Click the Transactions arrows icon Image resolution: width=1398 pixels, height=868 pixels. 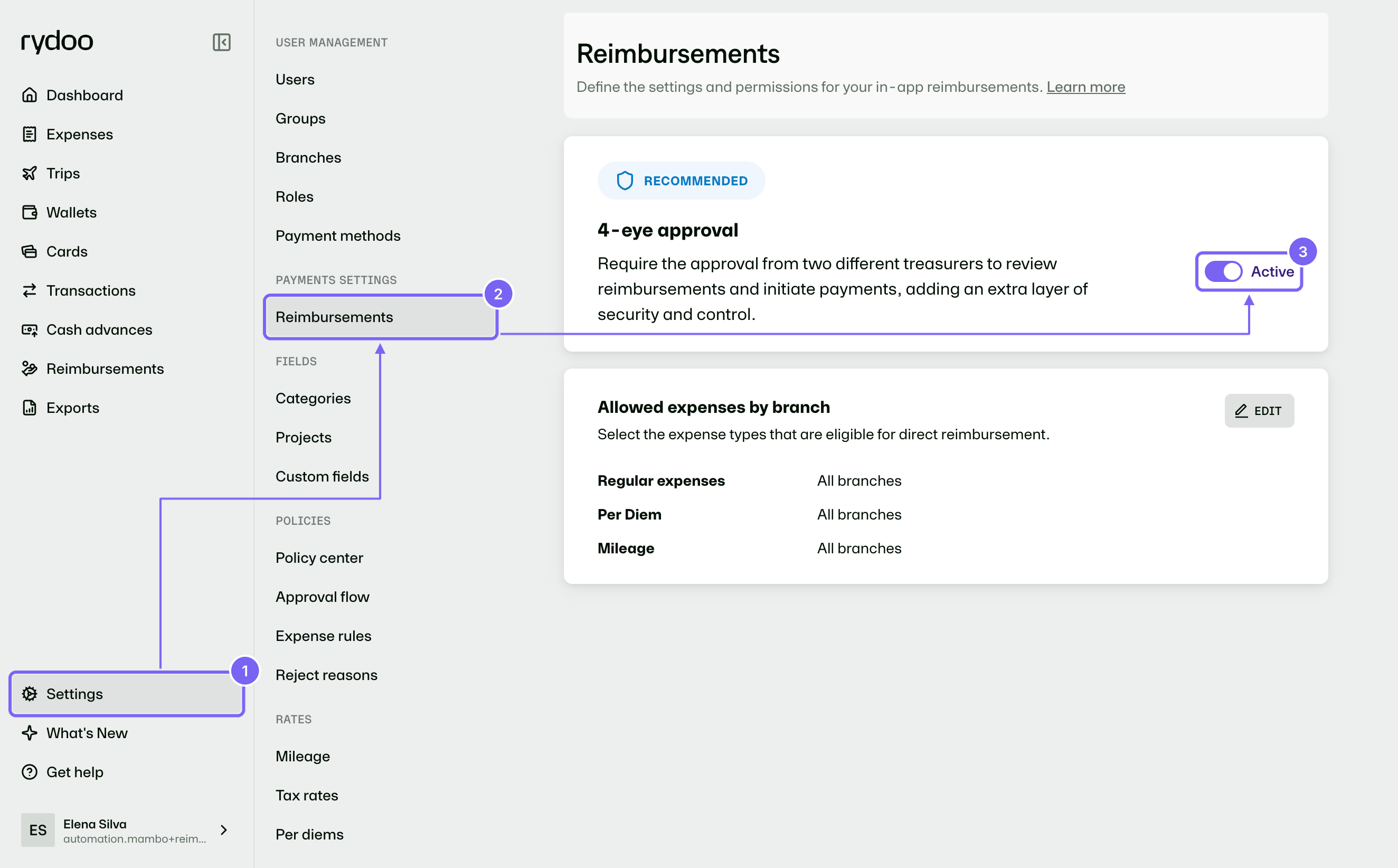pyautogui.click(x=29, y=290)
